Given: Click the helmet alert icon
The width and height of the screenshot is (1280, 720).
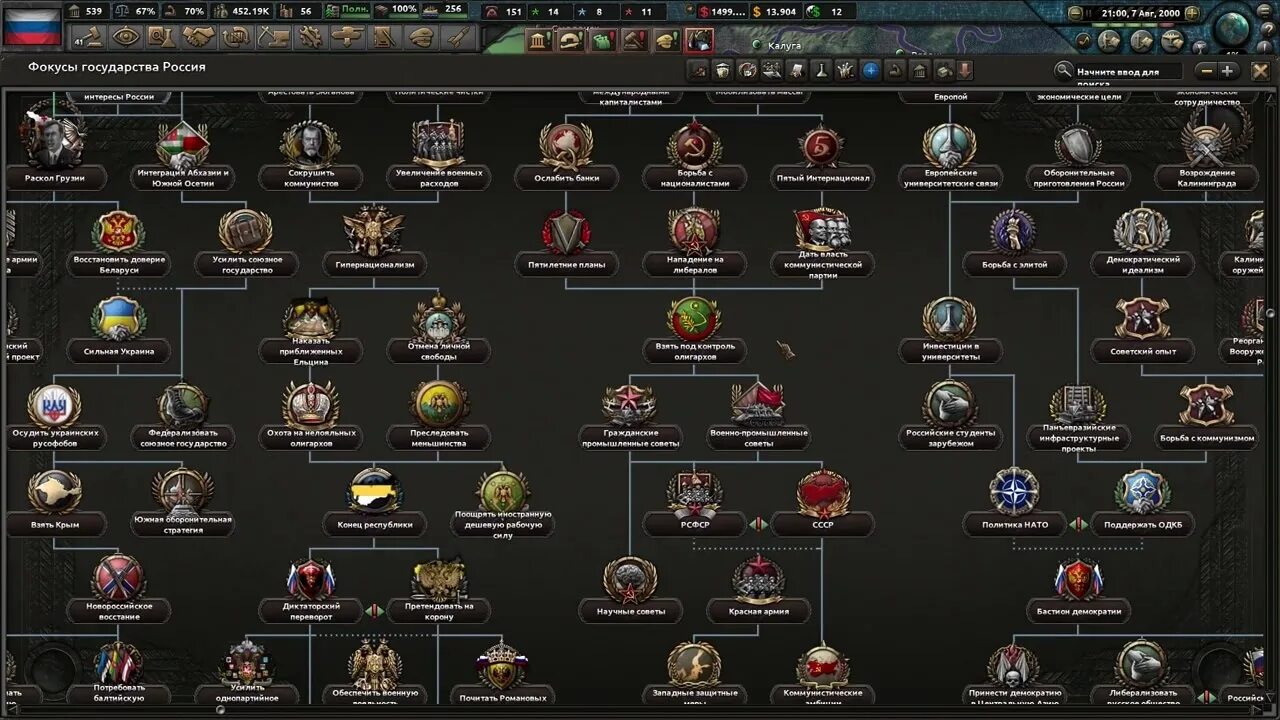Looking at the screenshot, I should tap(572, 41).
